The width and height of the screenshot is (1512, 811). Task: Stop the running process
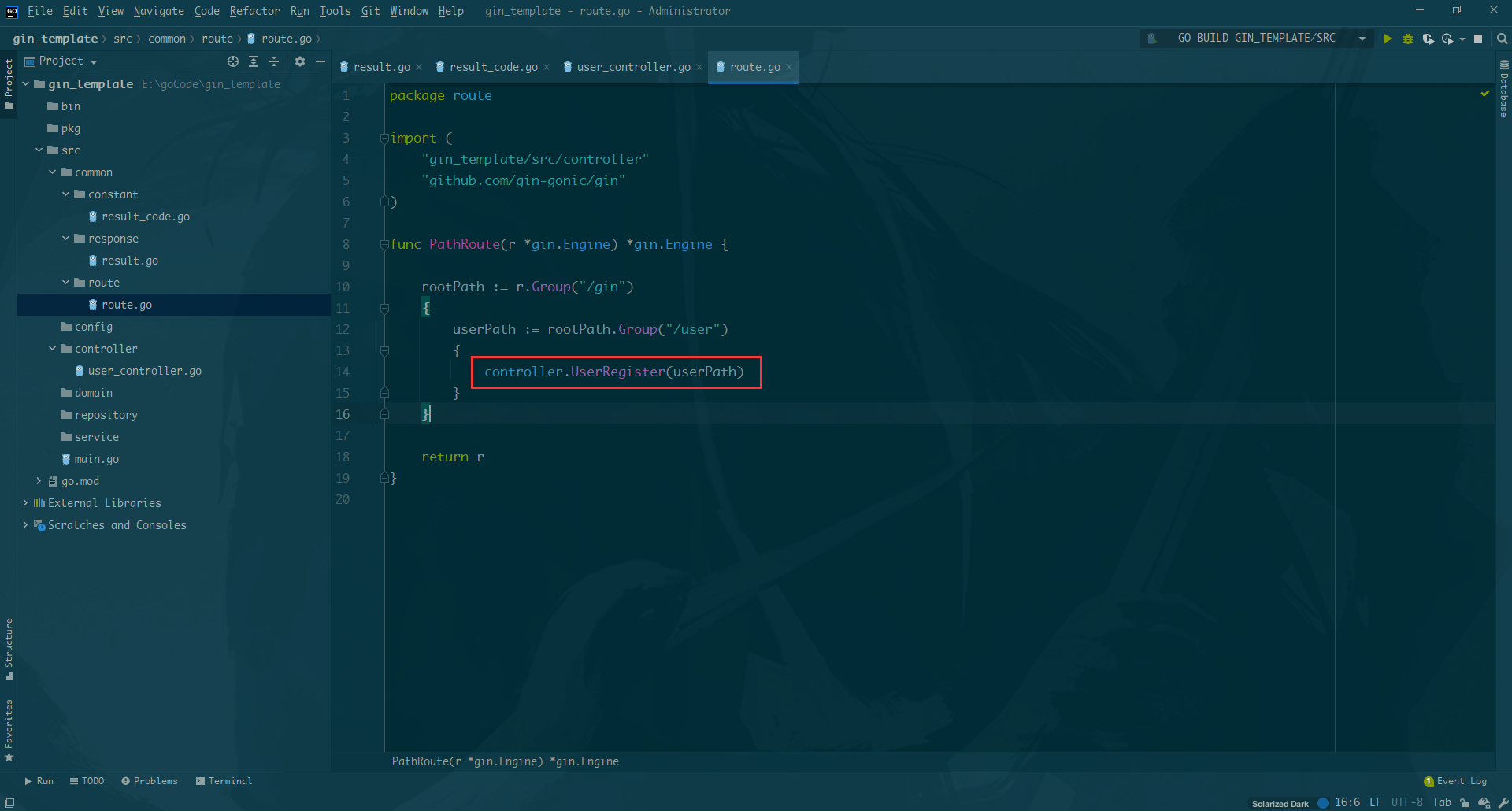[1478, 39]
